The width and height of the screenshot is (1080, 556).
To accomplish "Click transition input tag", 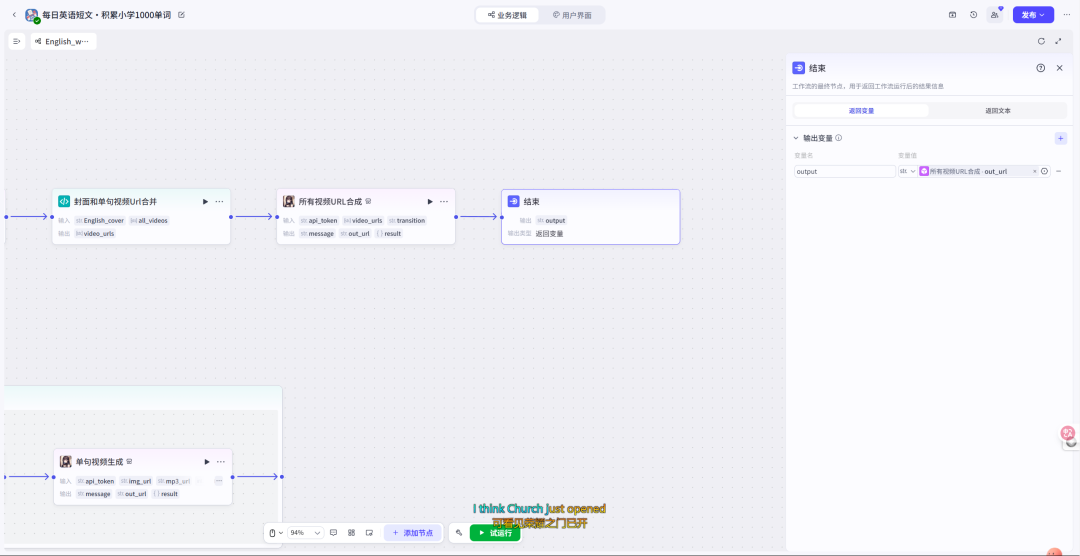I will 406,220.
